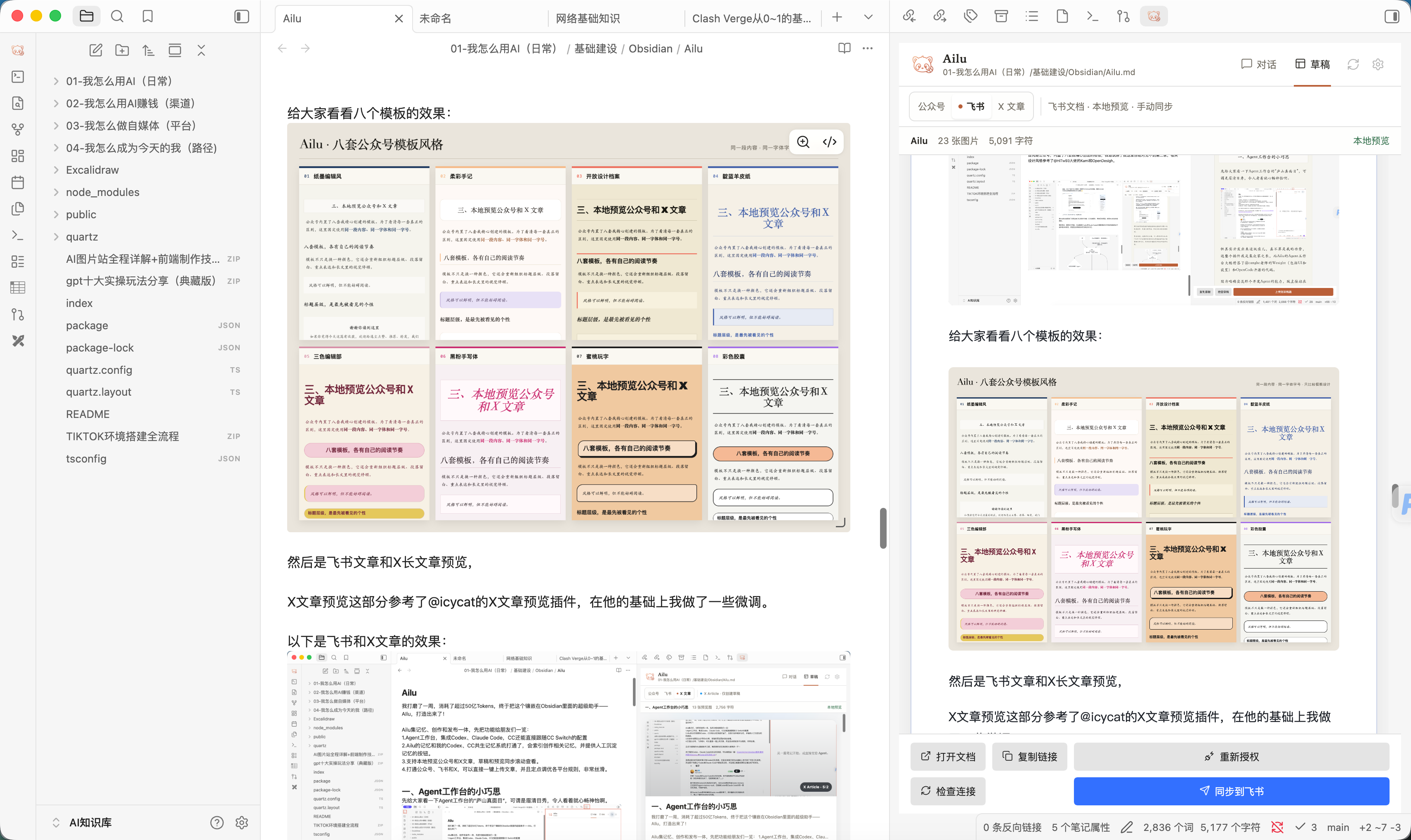1411x840 pixels.
Task: Open Obsidian settings gear at bottom left
Action: pos(242,822)
